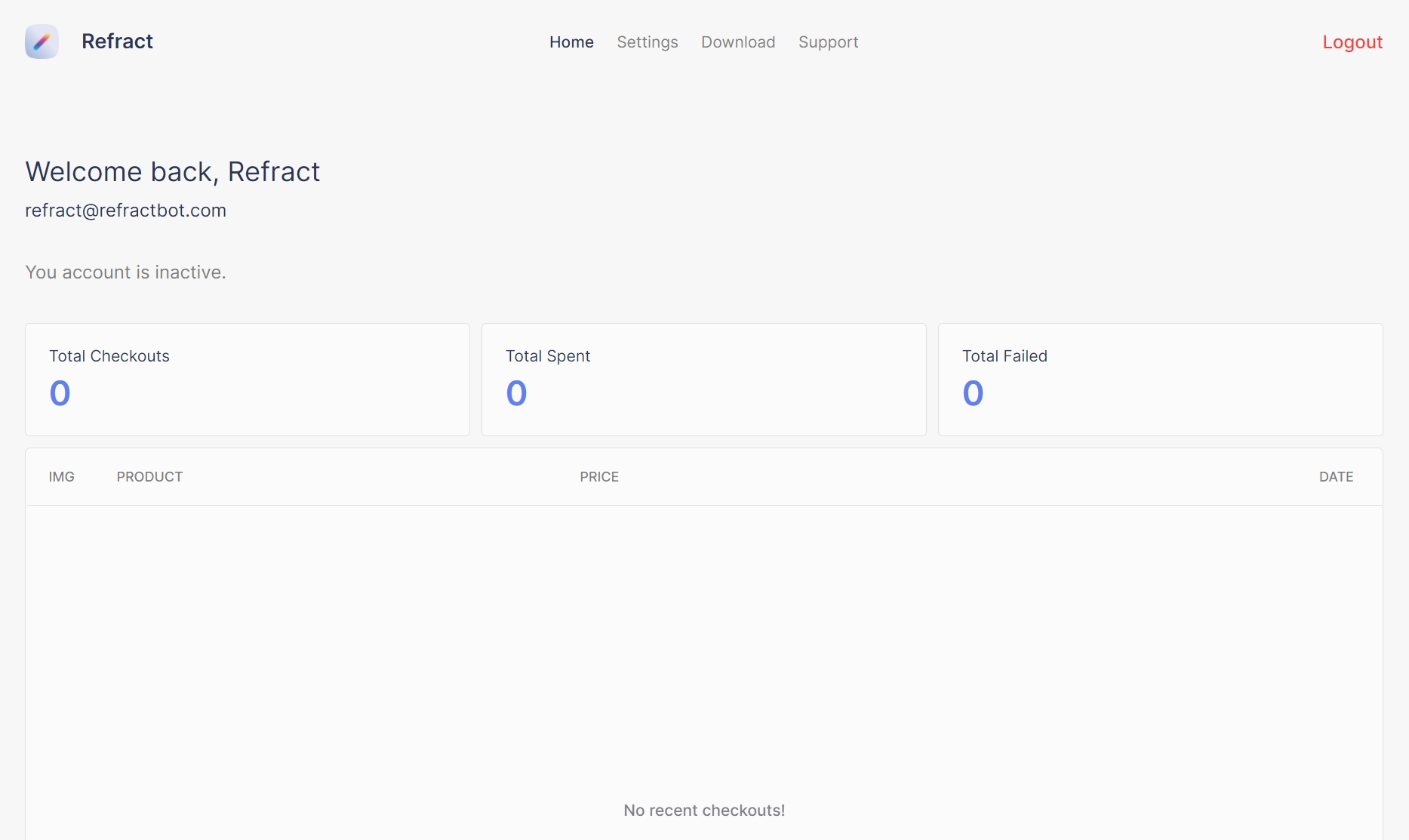Click the account inactive status message
This screenshot has width=1409, height=840.
125,272
